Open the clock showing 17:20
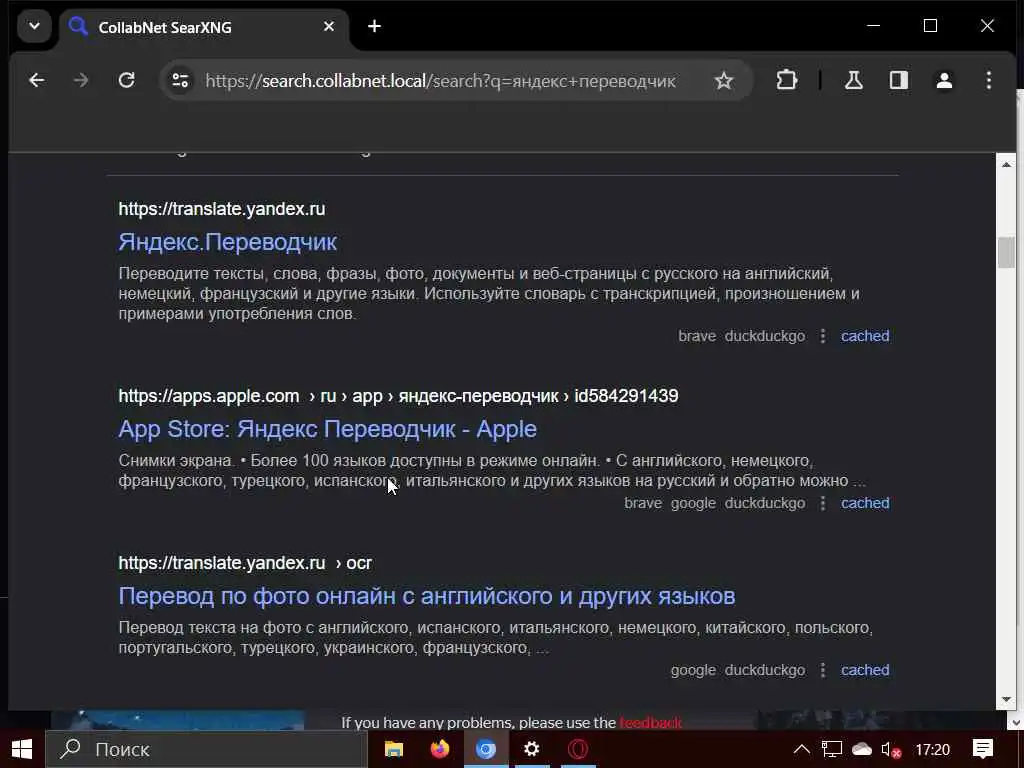This screenshot has height=768, width=1024. (x=932, y=749)
